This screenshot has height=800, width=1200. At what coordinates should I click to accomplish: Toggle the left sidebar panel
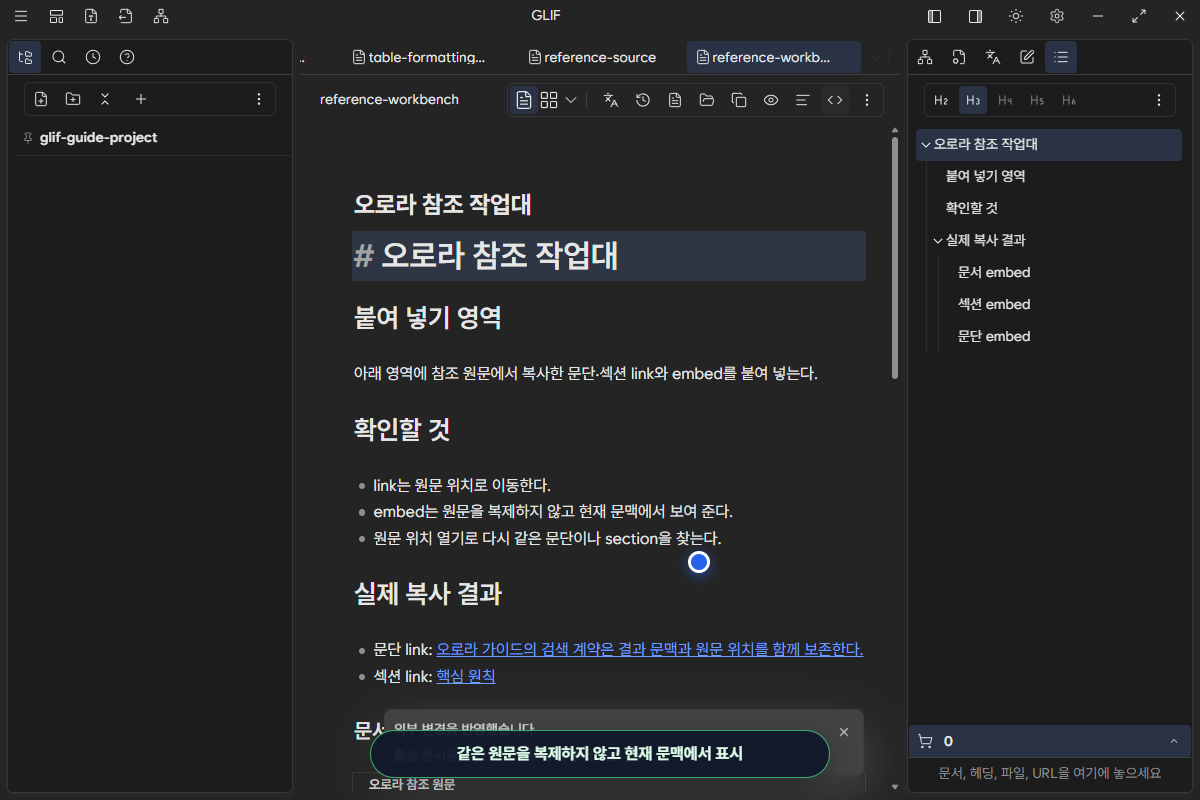pyautogui.click(x=935, y=16)
